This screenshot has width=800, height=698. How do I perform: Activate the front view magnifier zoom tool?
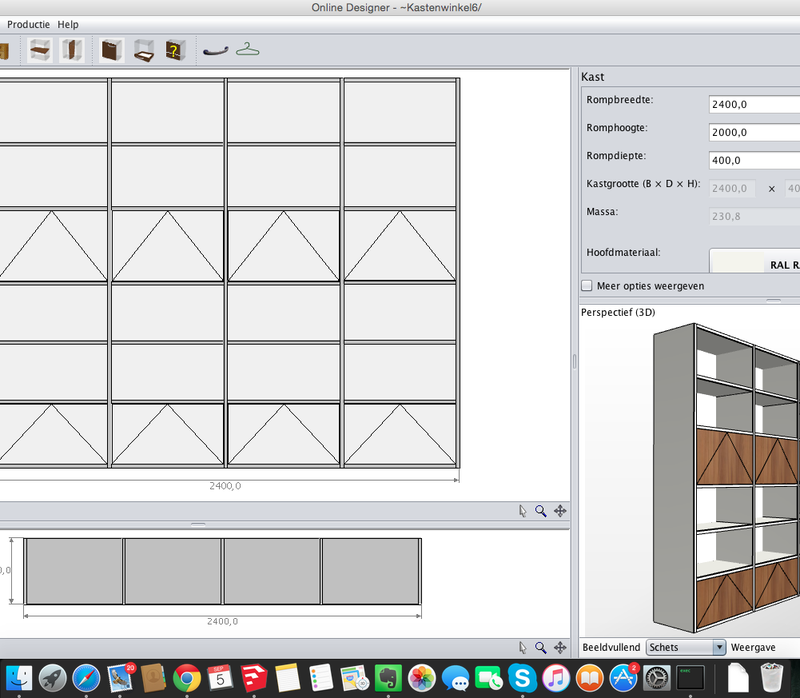541,510
